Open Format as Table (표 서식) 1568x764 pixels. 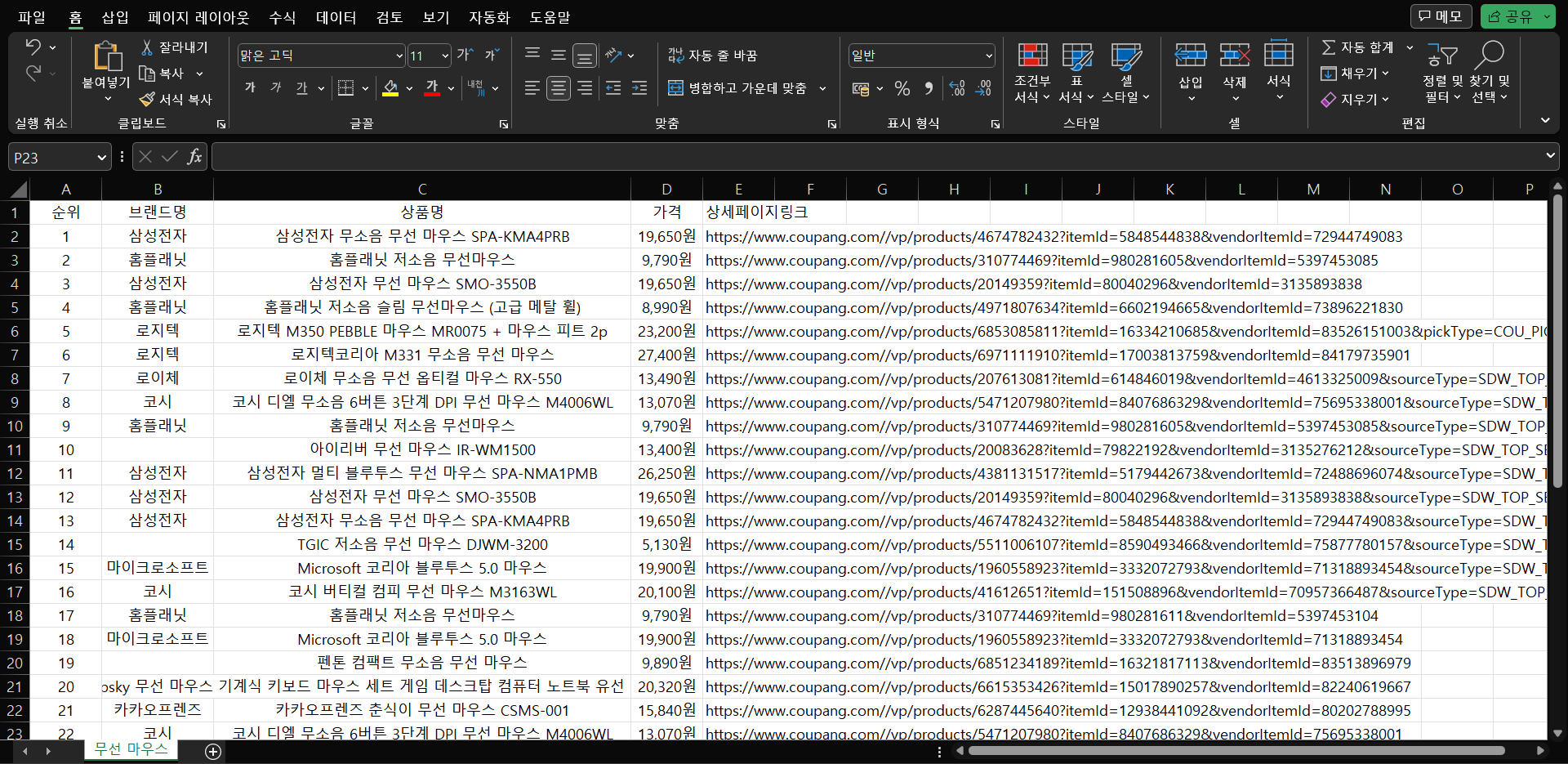[x=1076, y=73]
